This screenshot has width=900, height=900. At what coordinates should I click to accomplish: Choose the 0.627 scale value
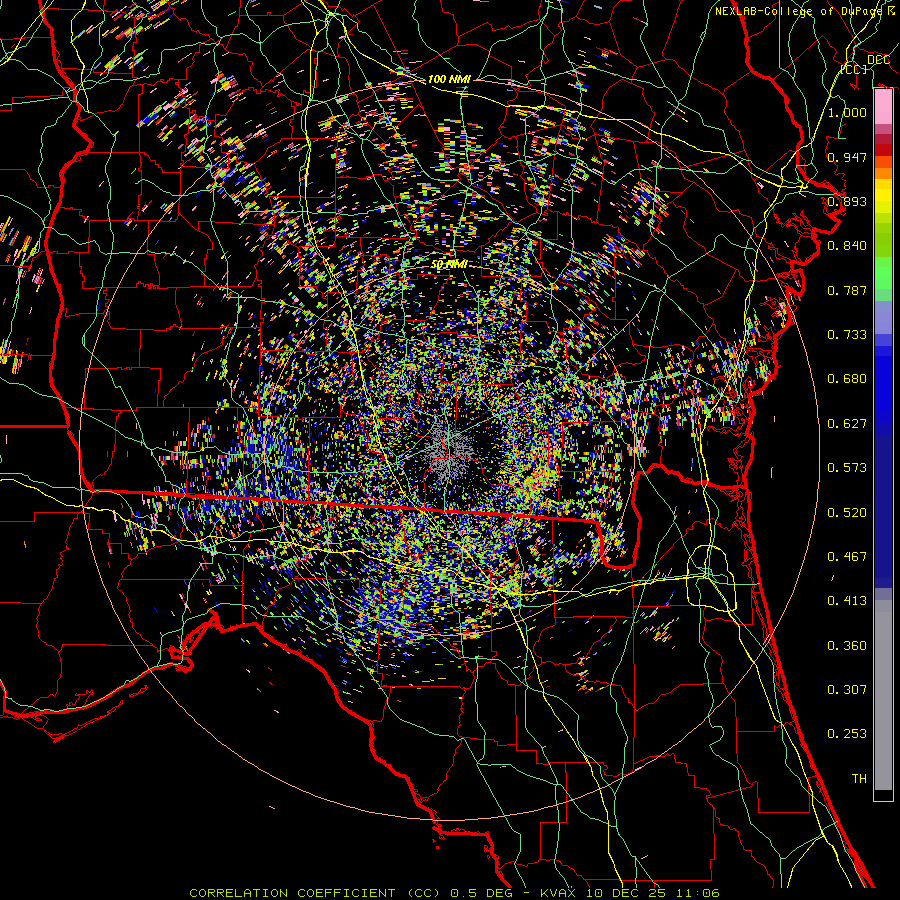click(x=847, y=424)
